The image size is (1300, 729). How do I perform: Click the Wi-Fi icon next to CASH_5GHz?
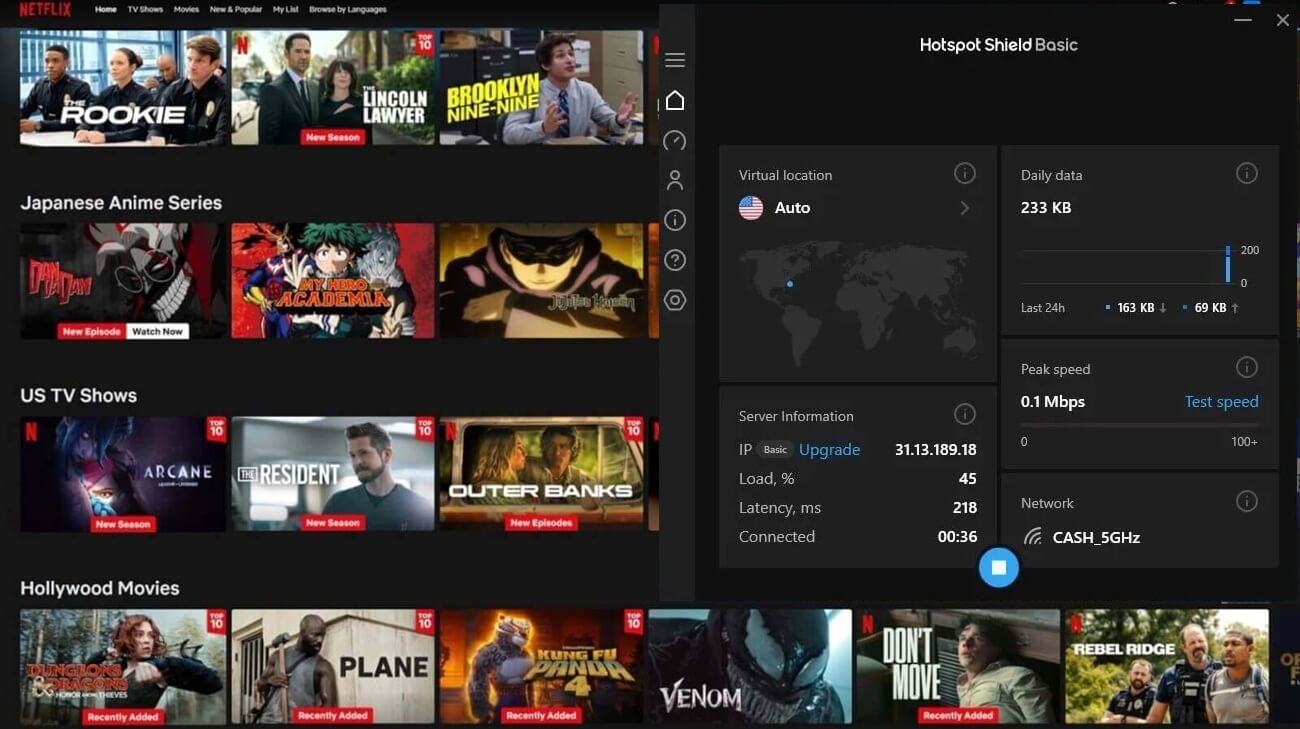(1032, 538)
